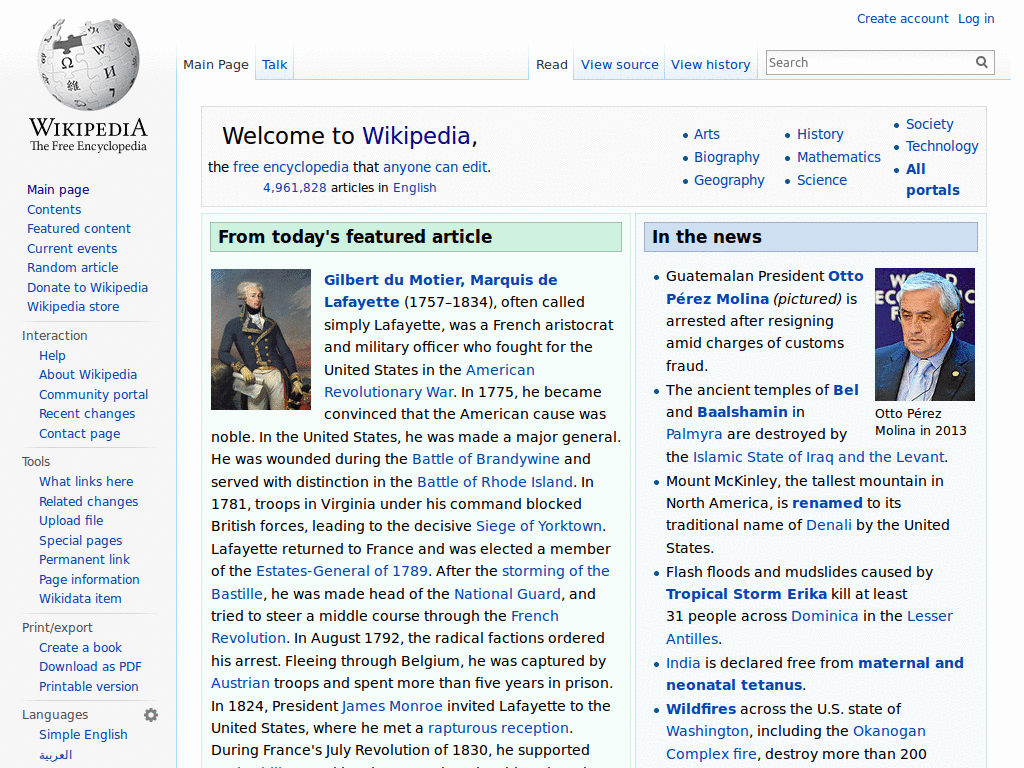Switch to the View source tab
This screenshot has height=768, width=1024.
619,64
